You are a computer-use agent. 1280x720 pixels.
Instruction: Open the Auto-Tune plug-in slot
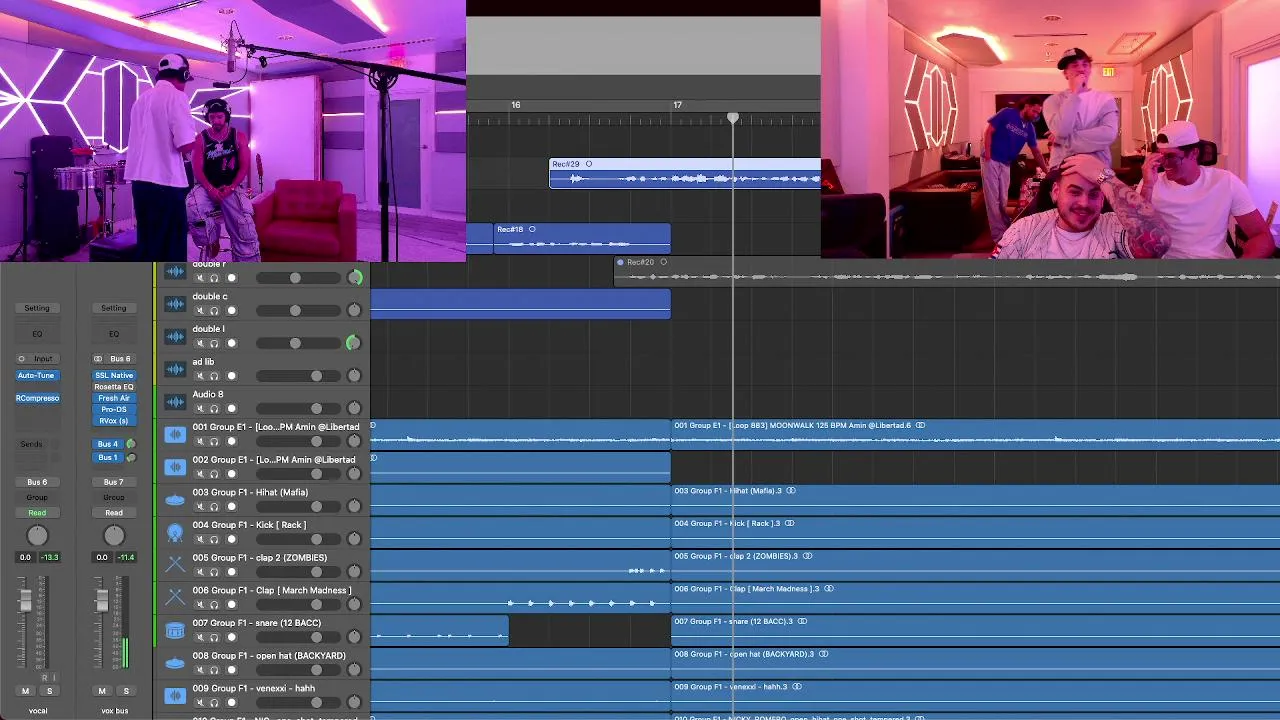[x=37, y=376]
